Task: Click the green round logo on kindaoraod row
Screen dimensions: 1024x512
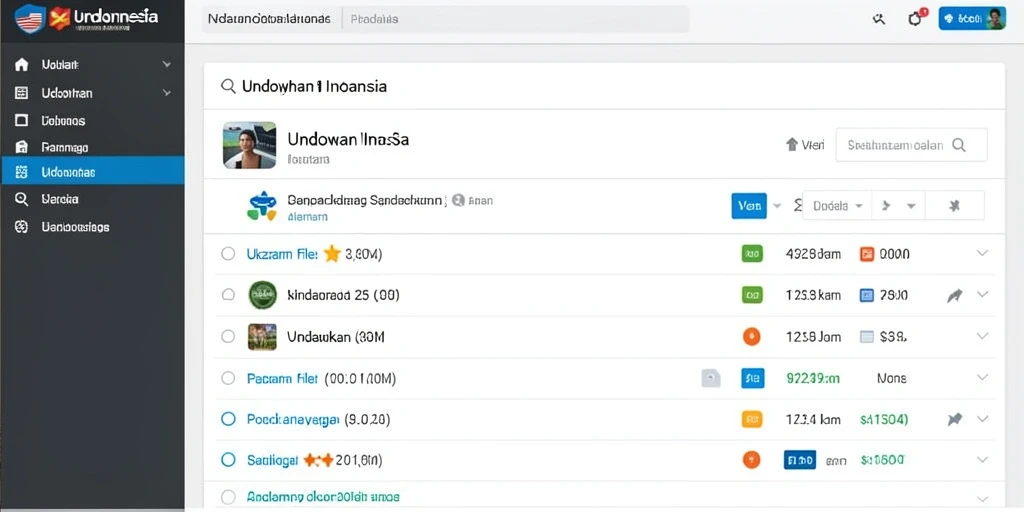Action: tap(263, 295)
